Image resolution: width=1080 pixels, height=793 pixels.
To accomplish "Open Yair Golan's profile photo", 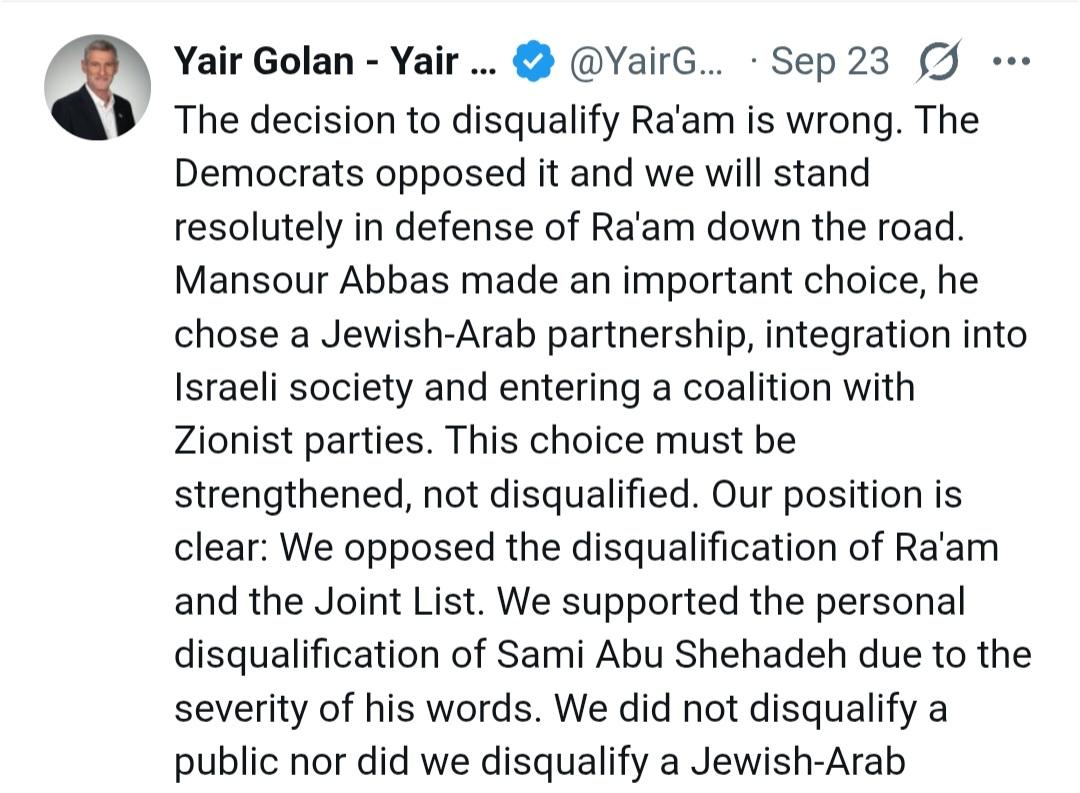I will [x=97, y=87].
